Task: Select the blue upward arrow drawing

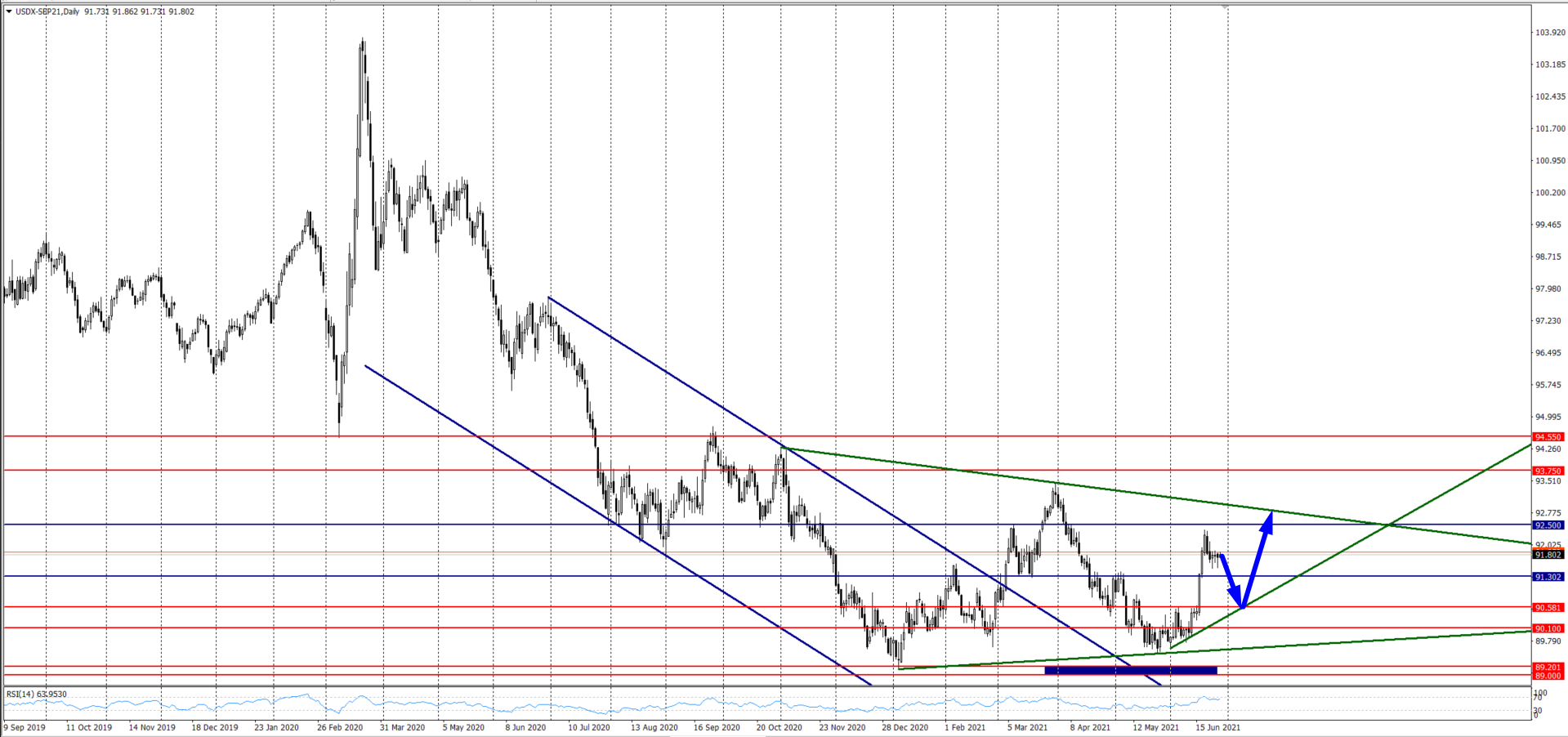Action: coord(1258,558)
